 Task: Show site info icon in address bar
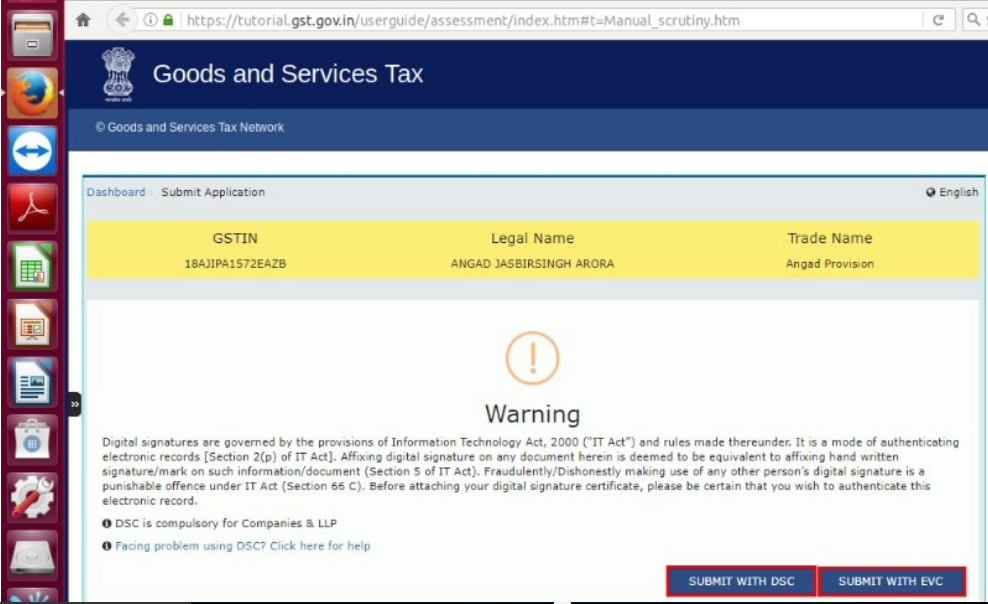point(151,20)
